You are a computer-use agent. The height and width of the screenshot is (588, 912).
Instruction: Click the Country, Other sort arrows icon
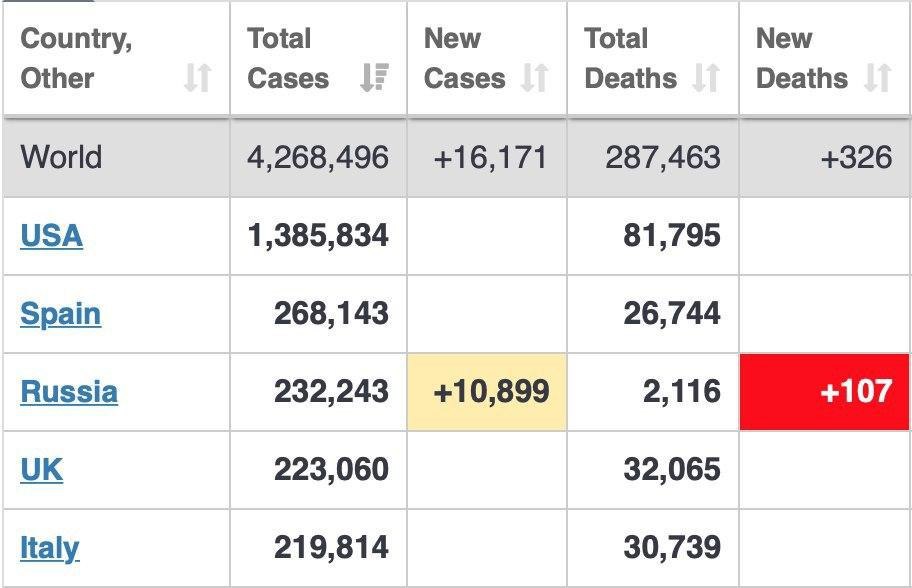(x=197, y=78)
